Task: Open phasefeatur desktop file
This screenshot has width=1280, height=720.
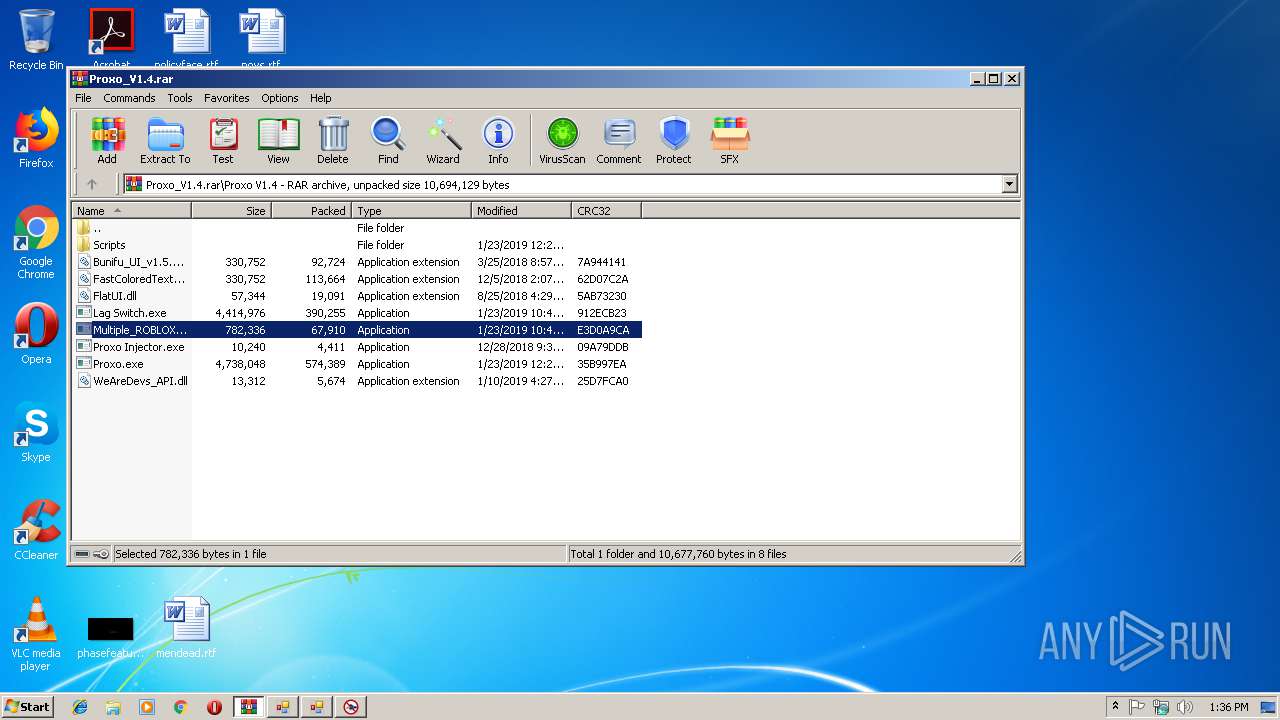Action: [x=110, y=636]
